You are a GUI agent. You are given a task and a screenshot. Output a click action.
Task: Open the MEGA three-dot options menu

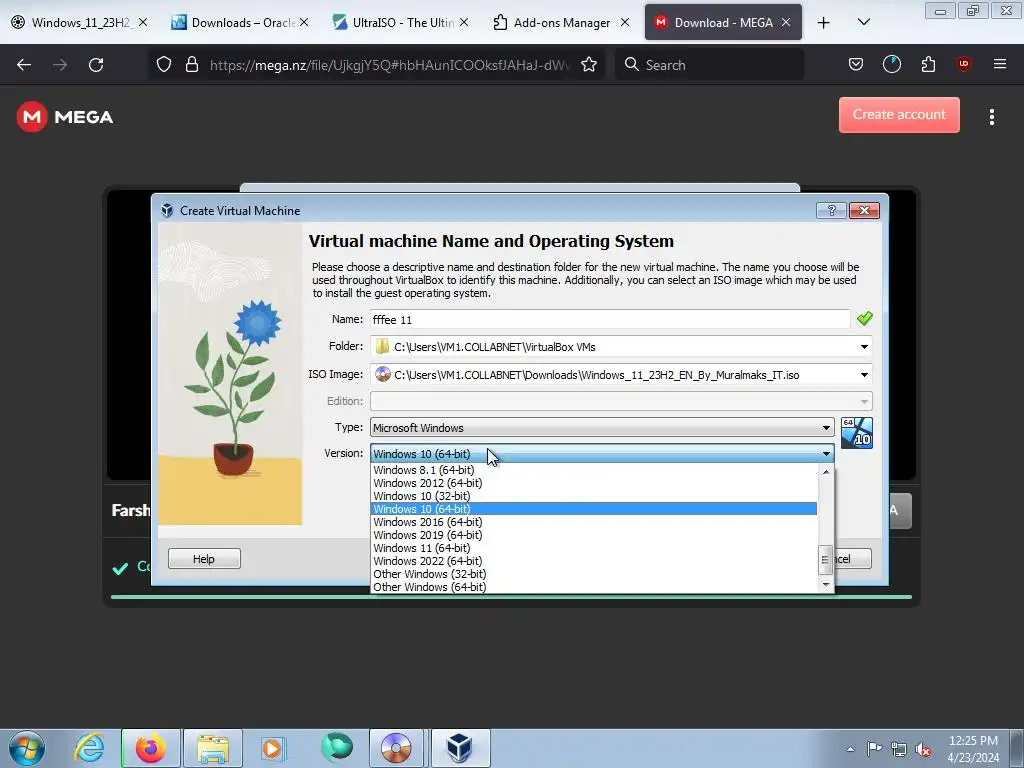(x=991, y=117)
